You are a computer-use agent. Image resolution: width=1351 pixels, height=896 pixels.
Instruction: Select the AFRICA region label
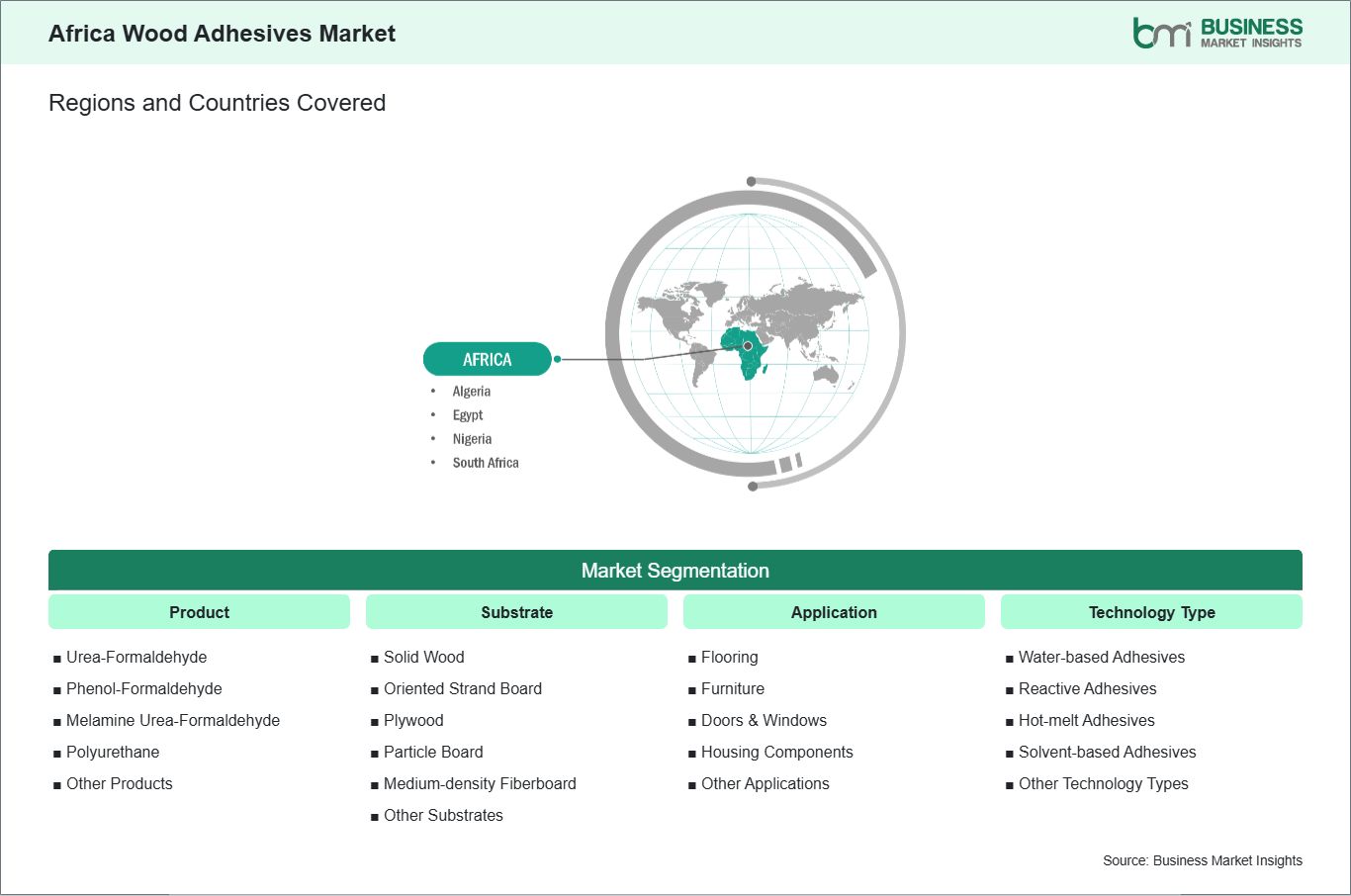point(487,359)
